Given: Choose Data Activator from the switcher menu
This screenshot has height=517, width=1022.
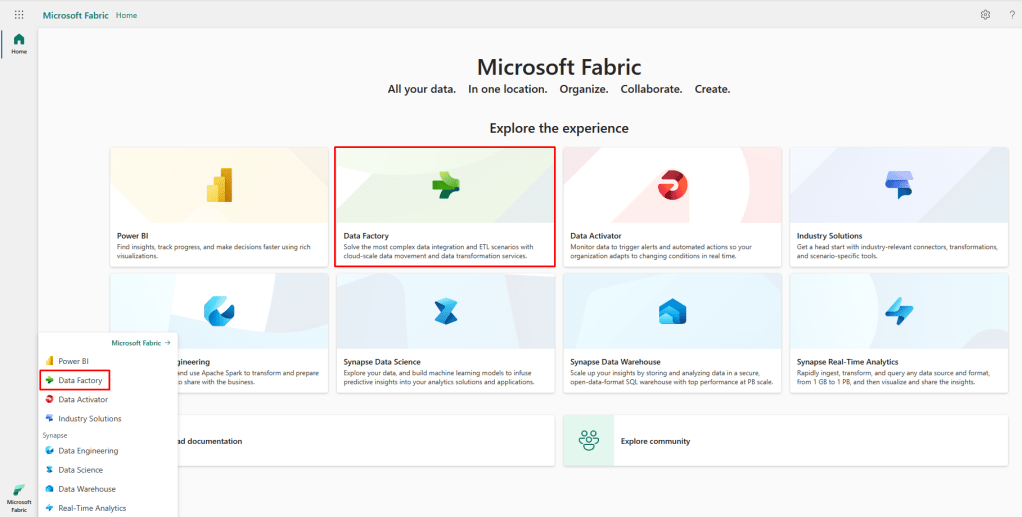Looking at the screenshot, I should click(83, 399).
